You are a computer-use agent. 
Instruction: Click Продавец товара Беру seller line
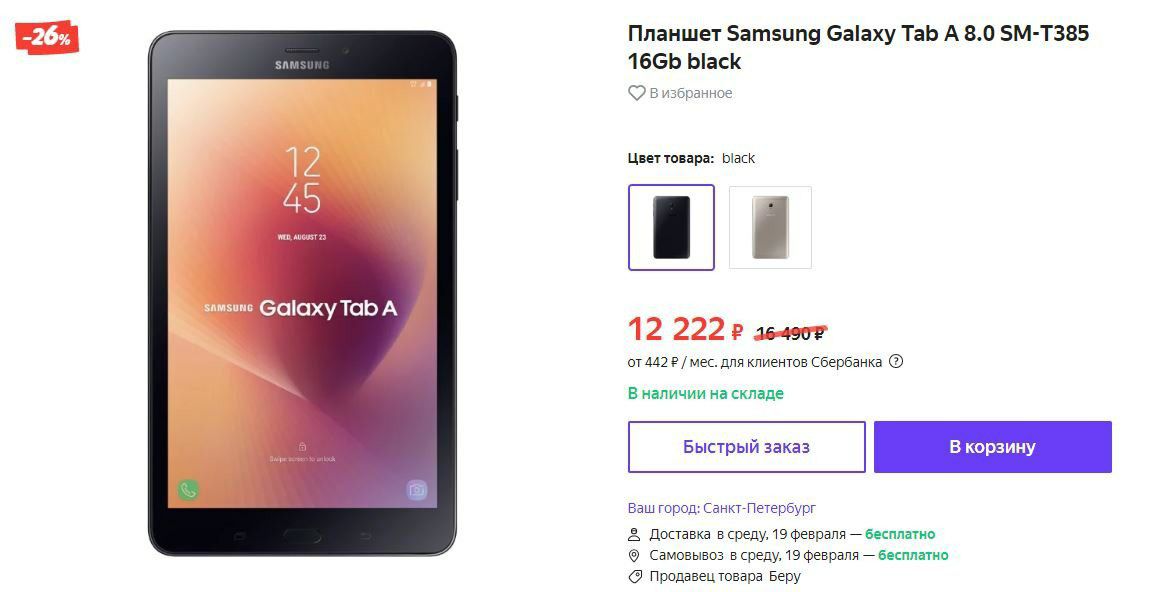[x=725, y=576]
